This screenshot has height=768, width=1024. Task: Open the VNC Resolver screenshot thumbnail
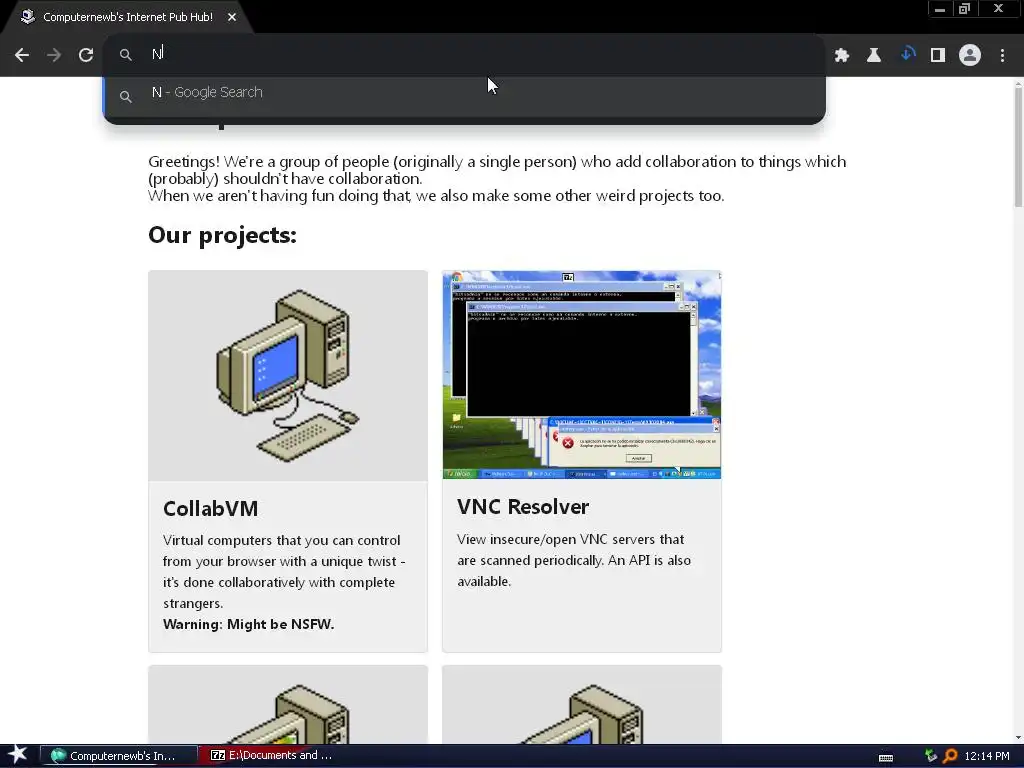(x=582, y=375)
